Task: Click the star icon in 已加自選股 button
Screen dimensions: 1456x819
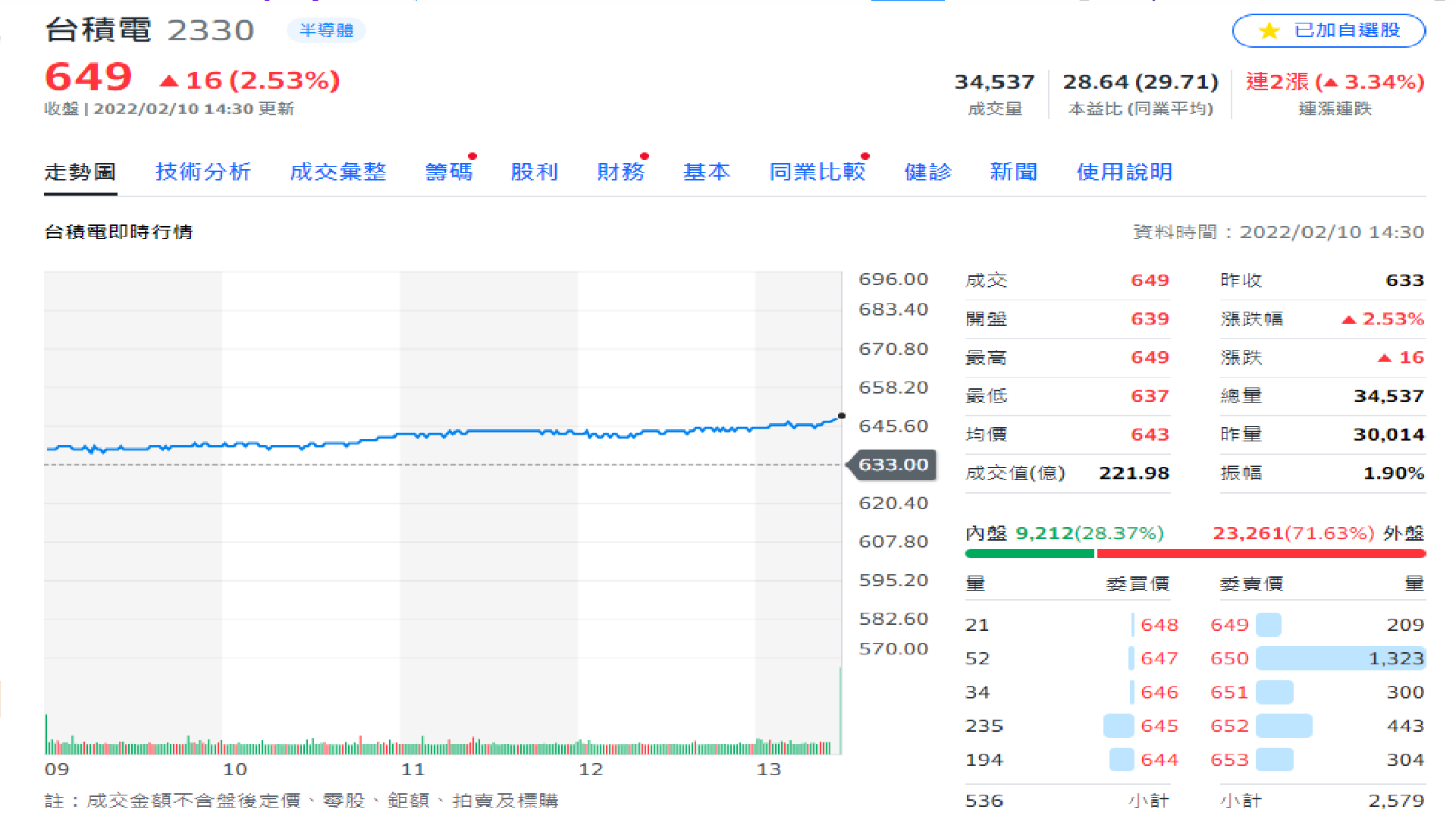Action: [x=1269, y=31]
